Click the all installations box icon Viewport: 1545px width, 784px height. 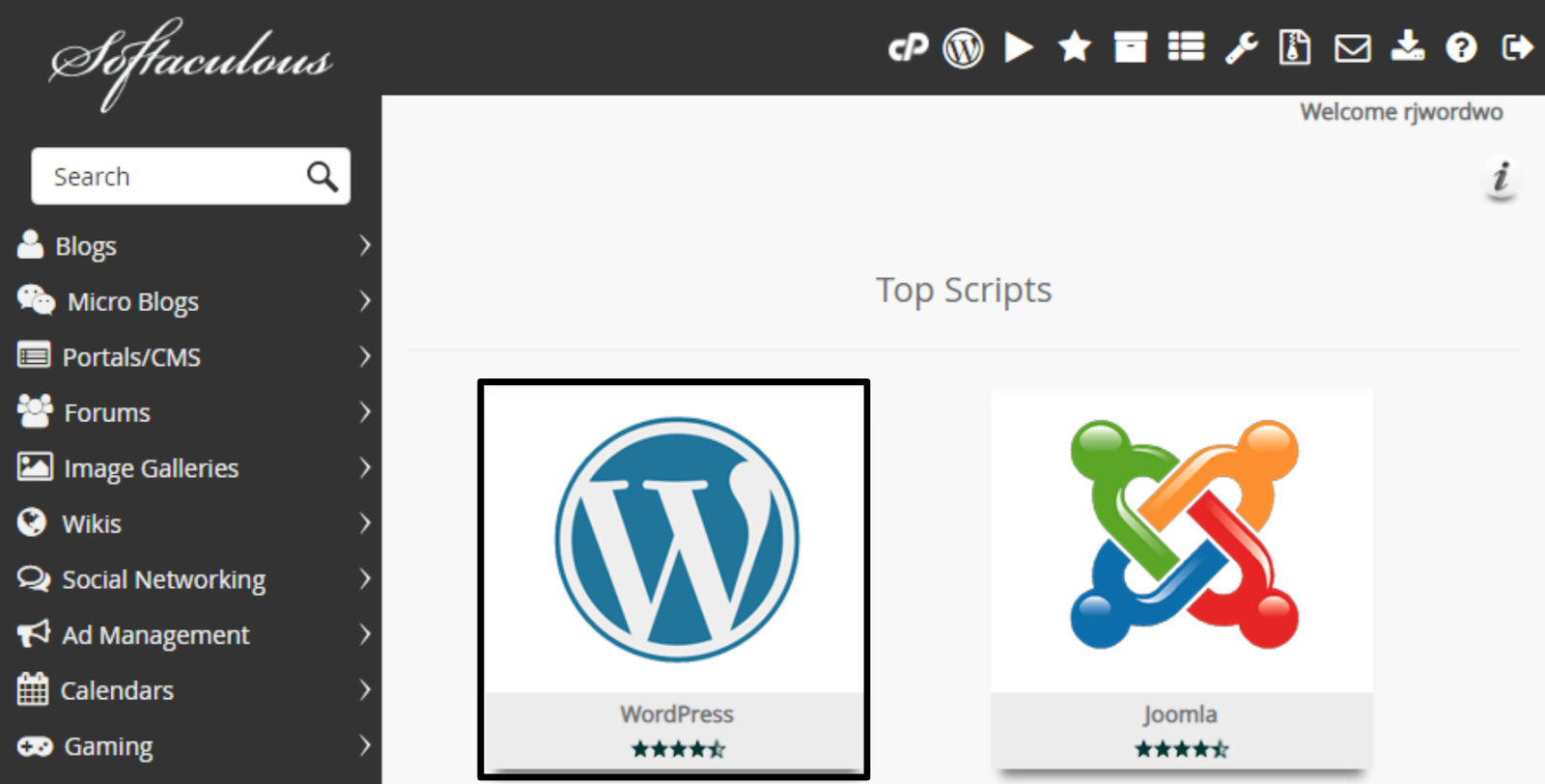coord(1130,47)
